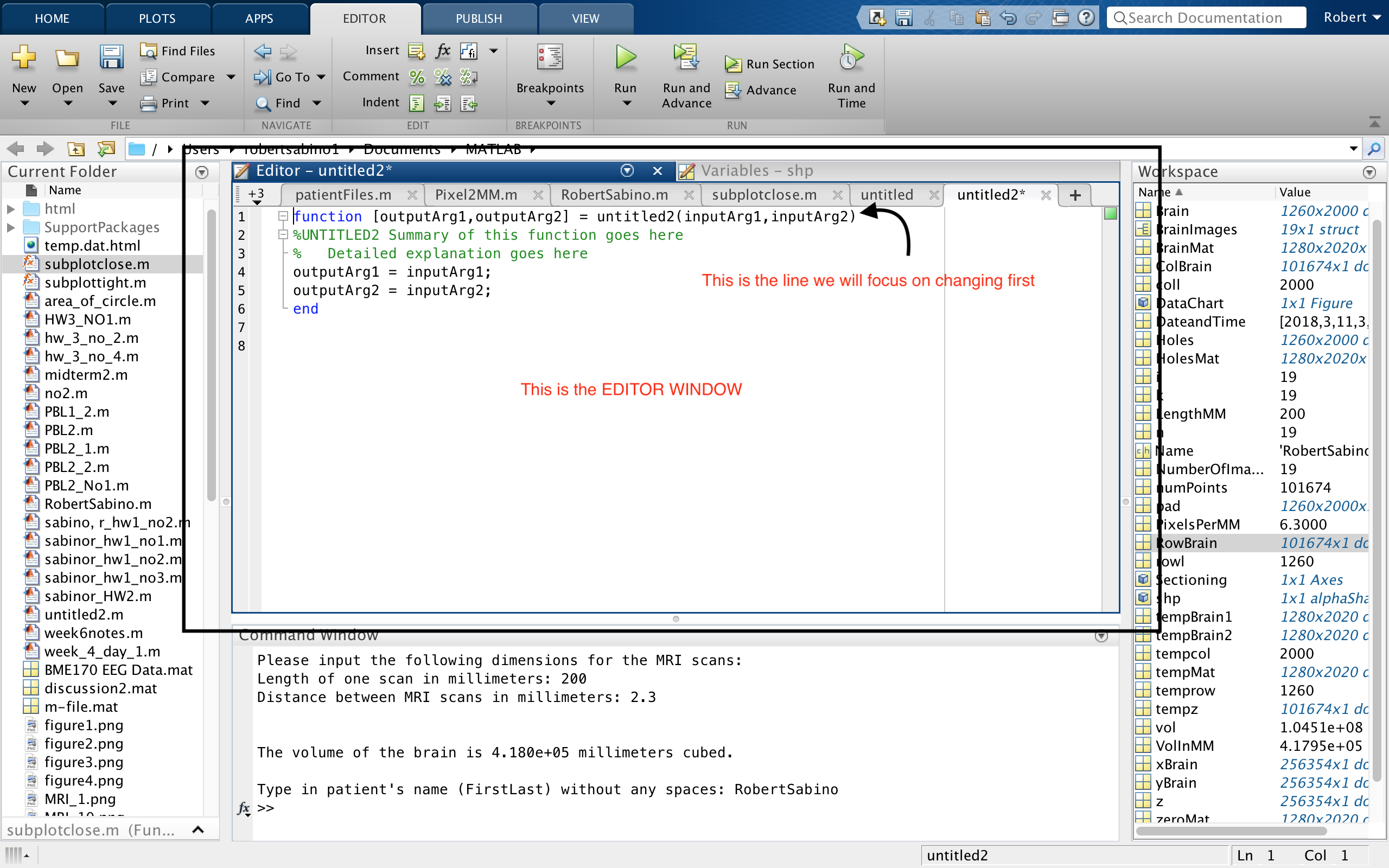
Task: Open Workspace panel actions menu
Action: (x=1369, y=172)
